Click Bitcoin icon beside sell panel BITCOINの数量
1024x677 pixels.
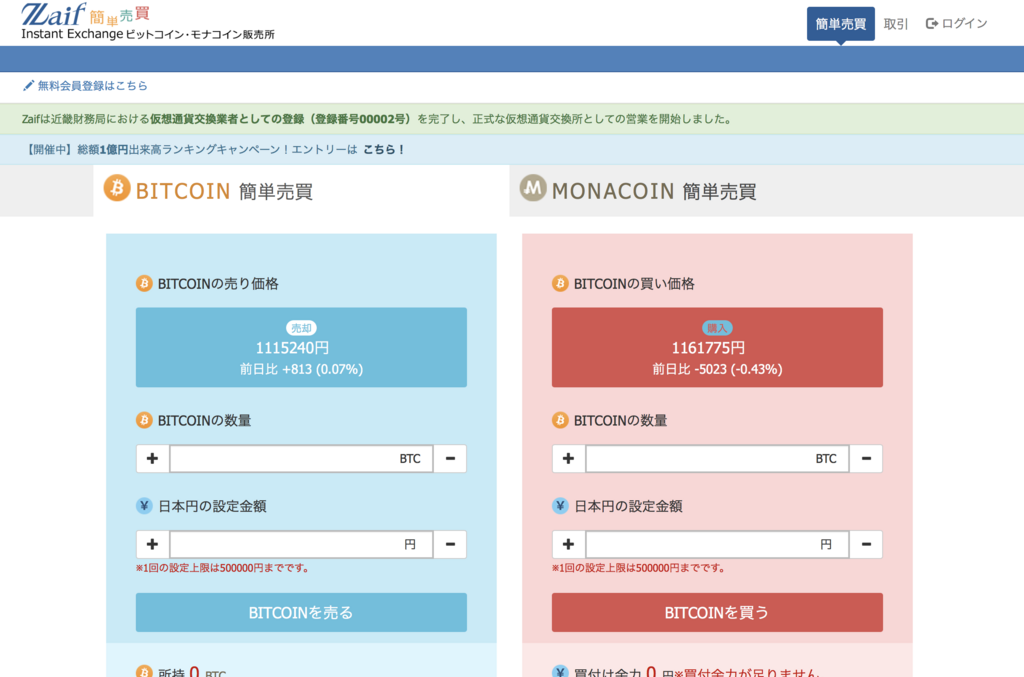(x=144, y=420)
